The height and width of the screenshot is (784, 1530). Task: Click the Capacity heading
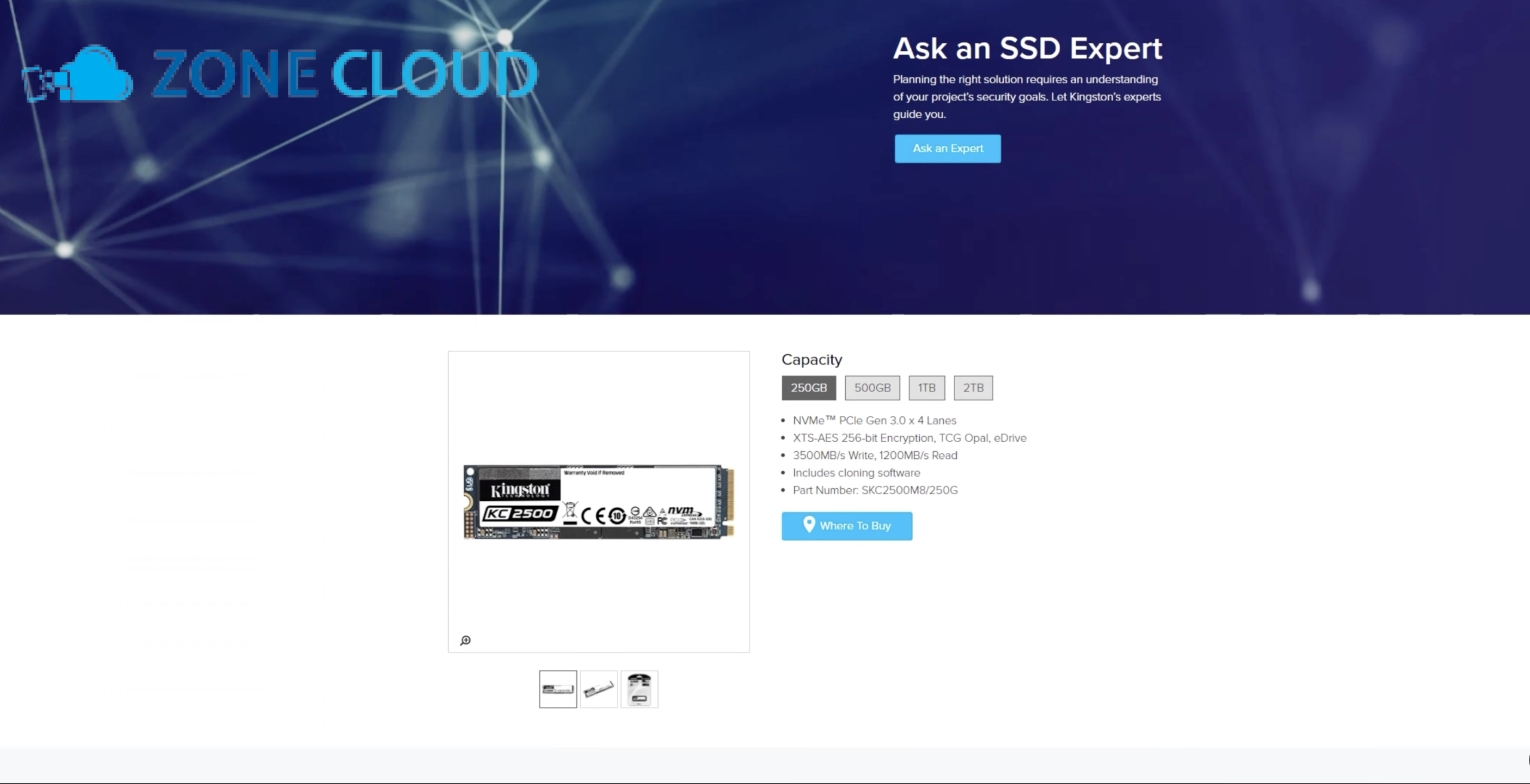click(x=812, y=360)
